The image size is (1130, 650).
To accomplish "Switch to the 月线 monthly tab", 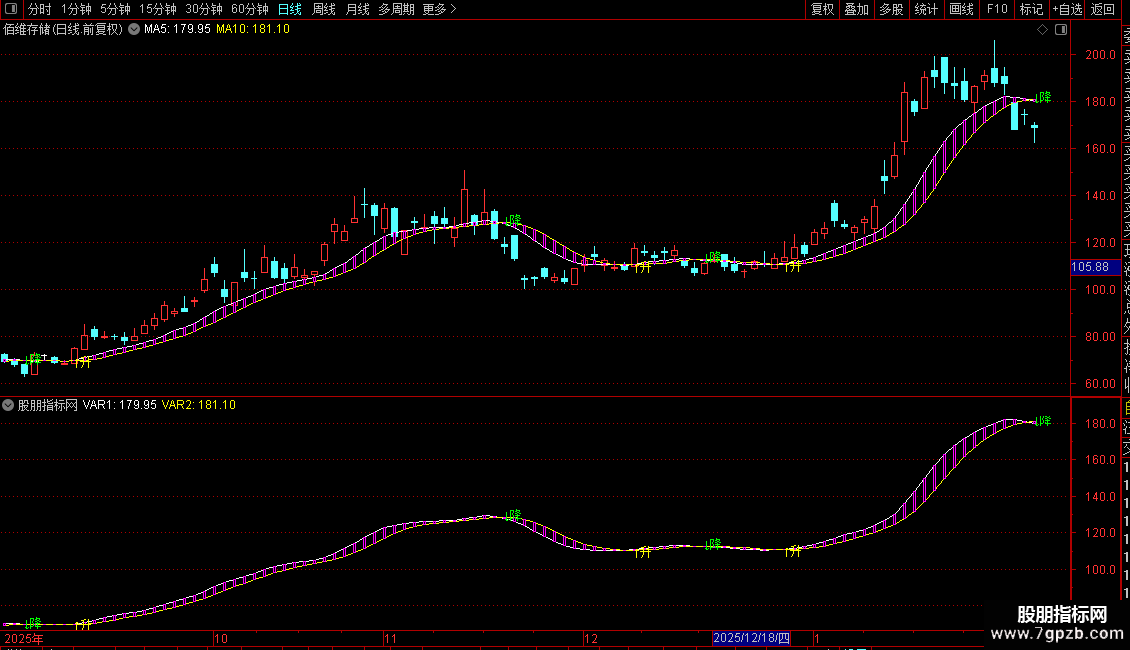I will pos(357,9).
